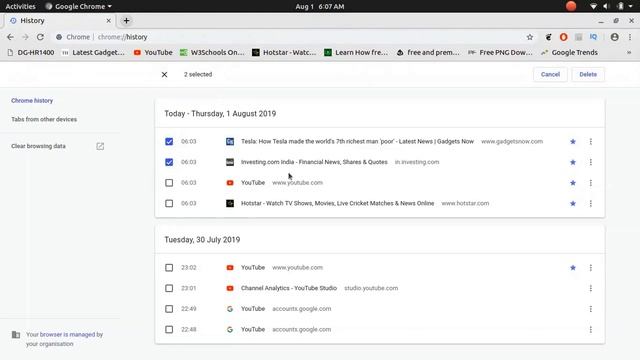Click the address bar showing chrome://history
Image resolution: width=640 pixels, height=360 pixels.
(286, 37)
